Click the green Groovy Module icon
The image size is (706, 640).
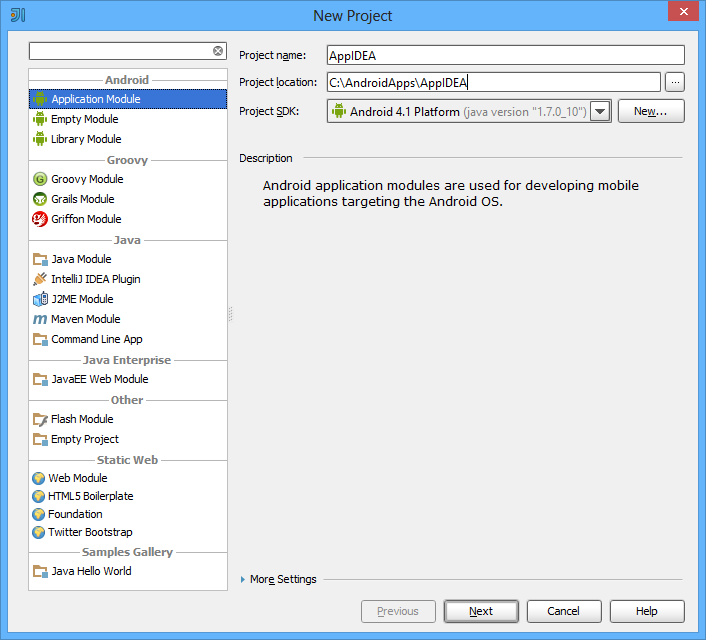(40, 179)
